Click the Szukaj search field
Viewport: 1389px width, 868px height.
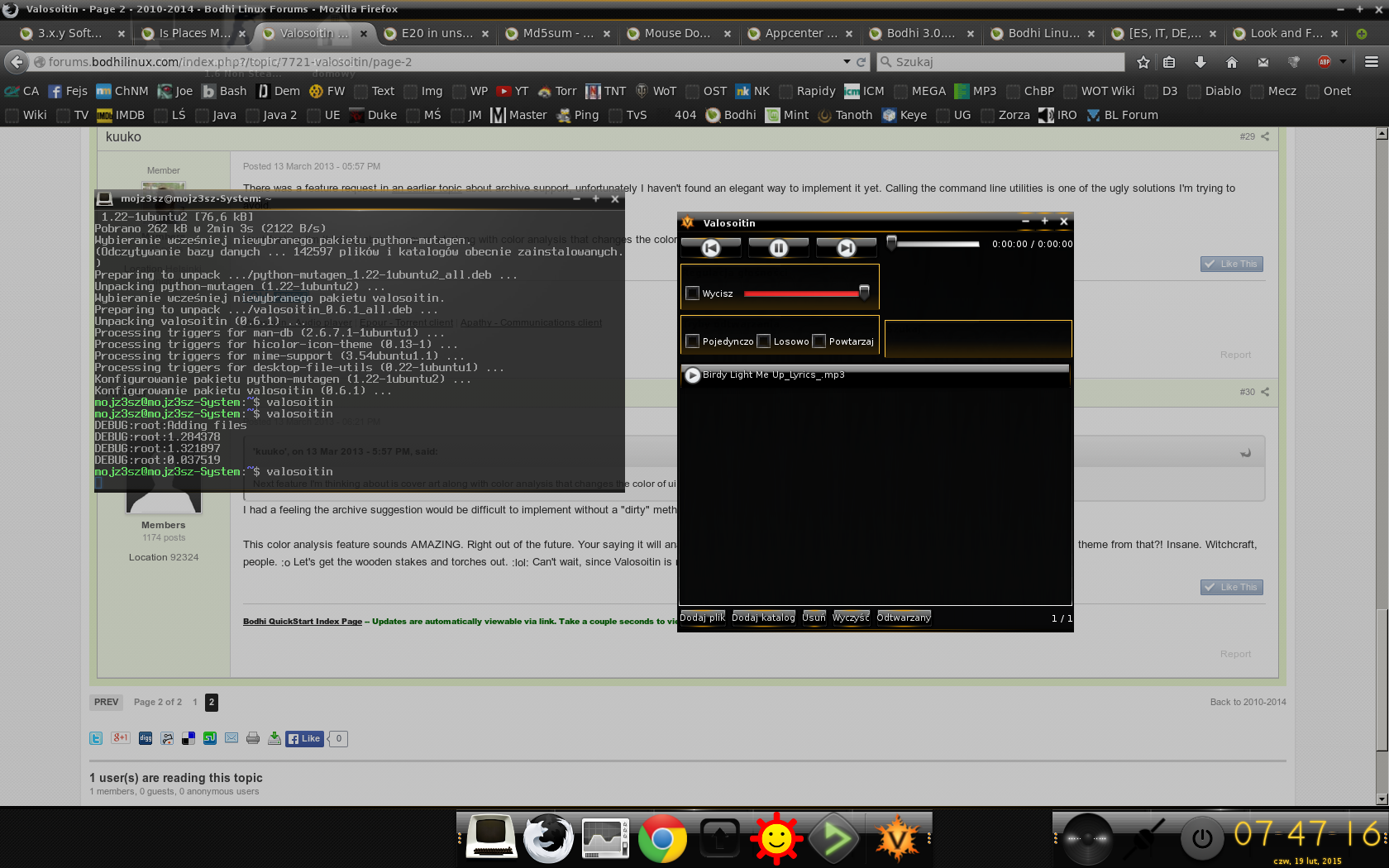pos(1000,62)
